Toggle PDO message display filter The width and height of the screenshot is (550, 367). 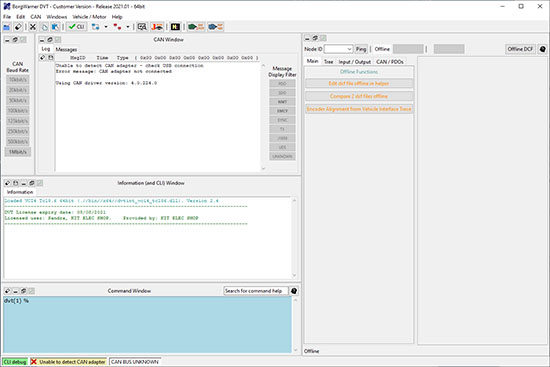point(282,84)
